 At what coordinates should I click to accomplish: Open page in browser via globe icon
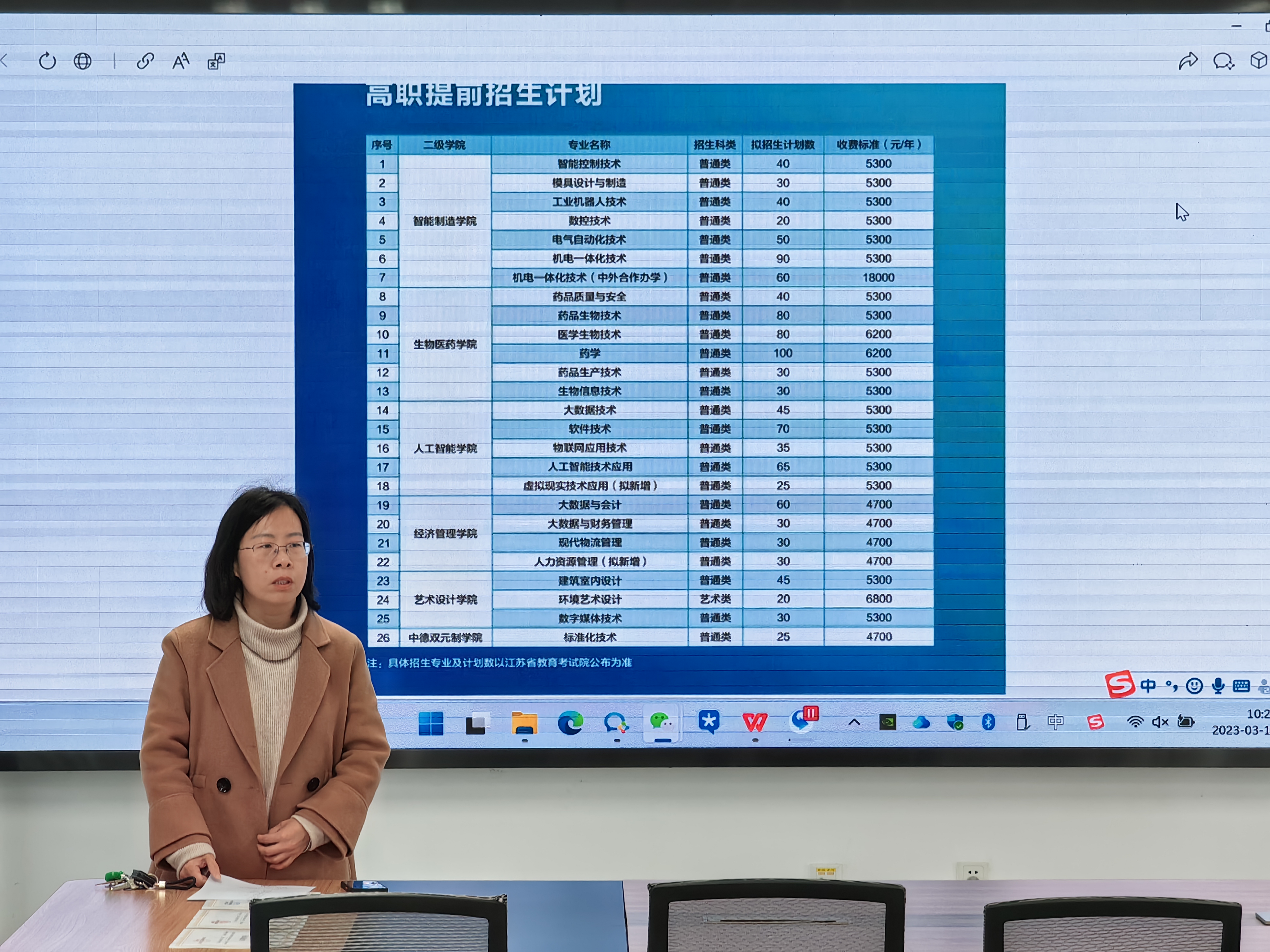(x=83, y=61)
